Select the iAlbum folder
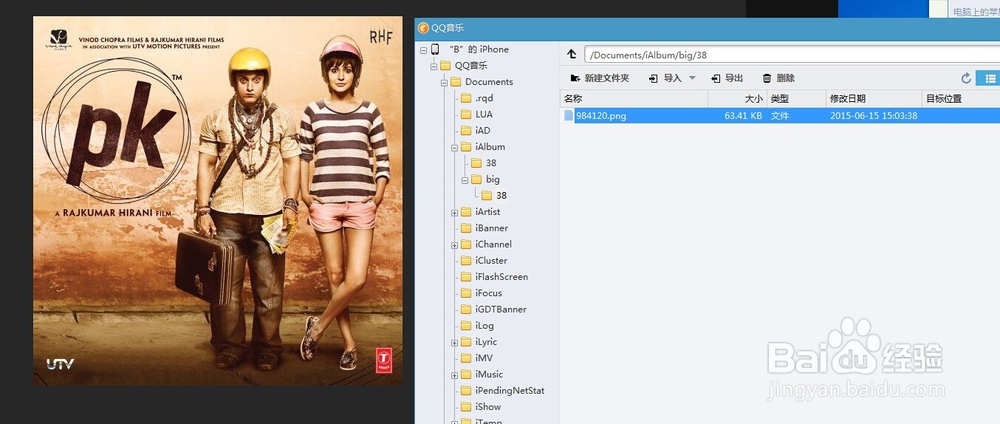 [x=490, y=147]
